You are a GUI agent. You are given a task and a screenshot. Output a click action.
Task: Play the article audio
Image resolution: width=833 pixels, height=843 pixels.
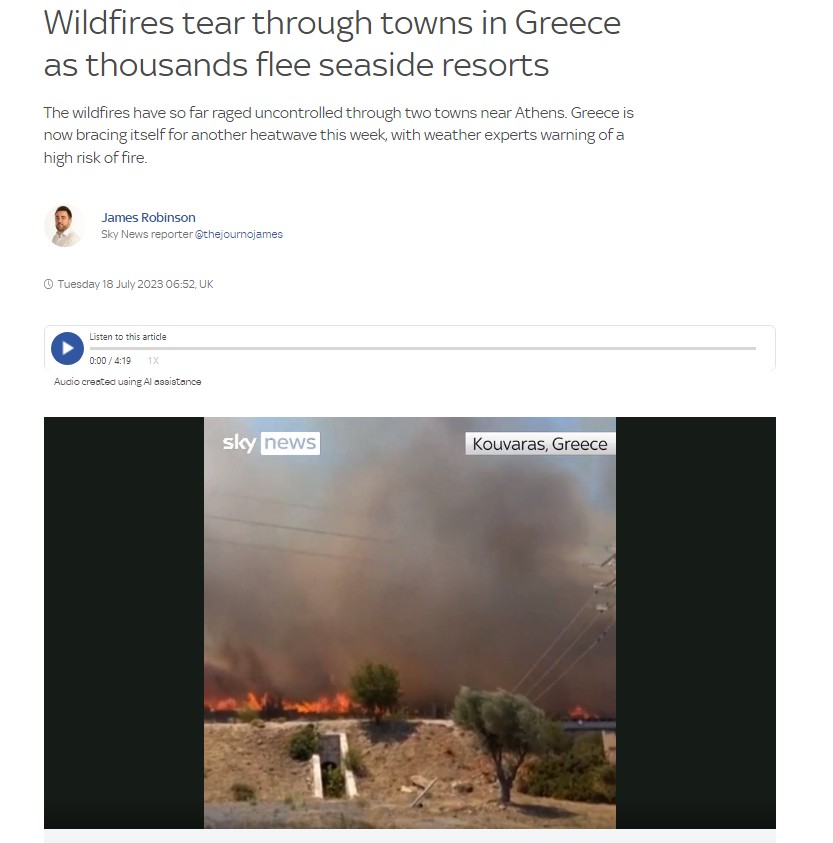point(67,348)
